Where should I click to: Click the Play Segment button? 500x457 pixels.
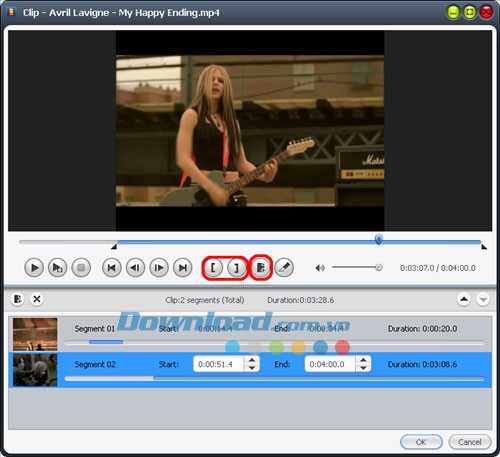[x=58, y=268]
